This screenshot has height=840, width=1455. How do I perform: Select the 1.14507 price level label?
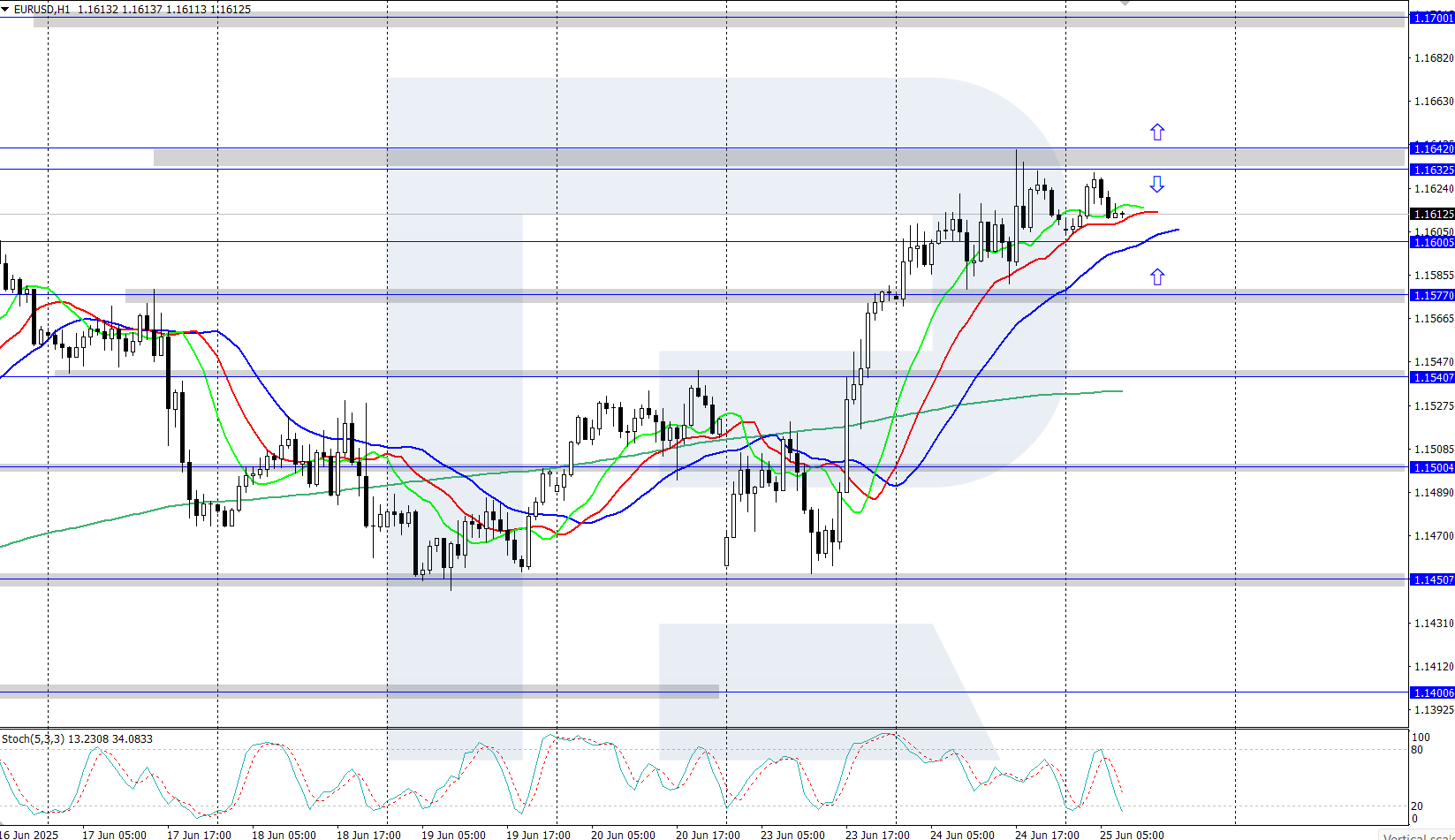(1432, 579)
